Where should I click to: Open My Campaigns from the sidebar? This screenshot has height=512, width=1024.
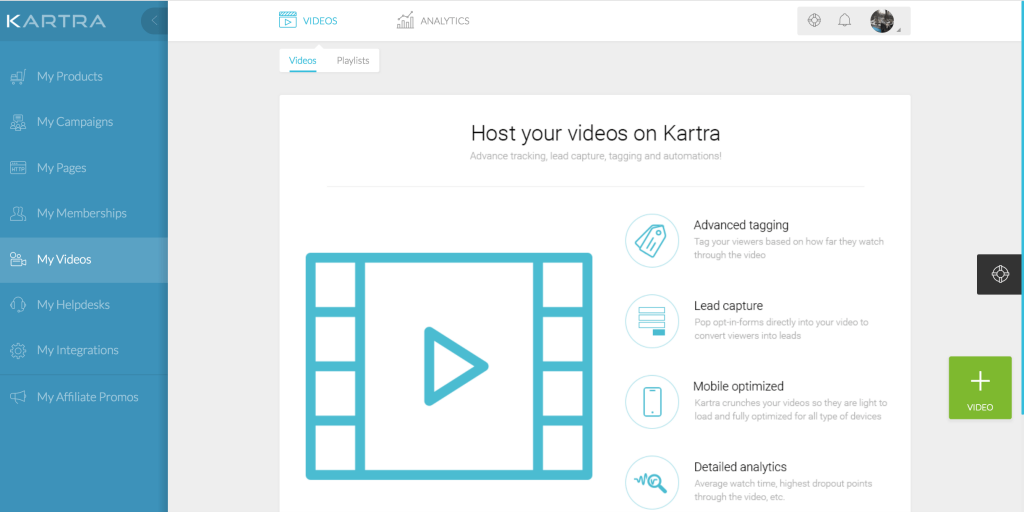point(74,122)
